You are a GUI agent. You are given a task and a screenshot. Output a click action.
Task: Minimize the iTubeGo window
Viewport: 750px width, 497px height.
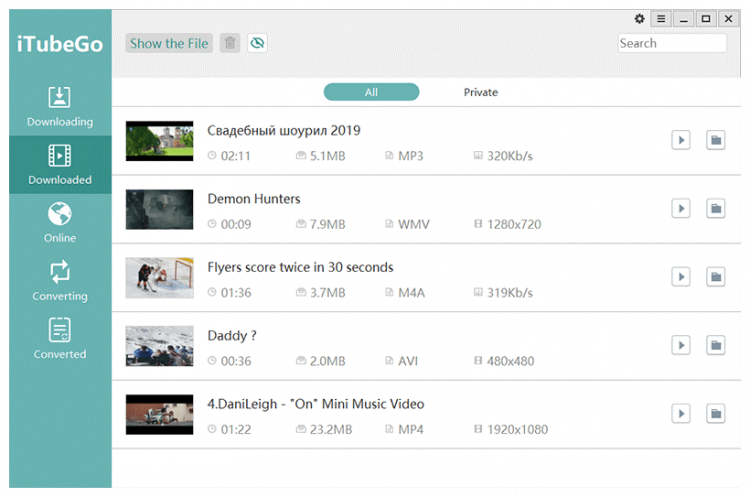coord(684,19)
